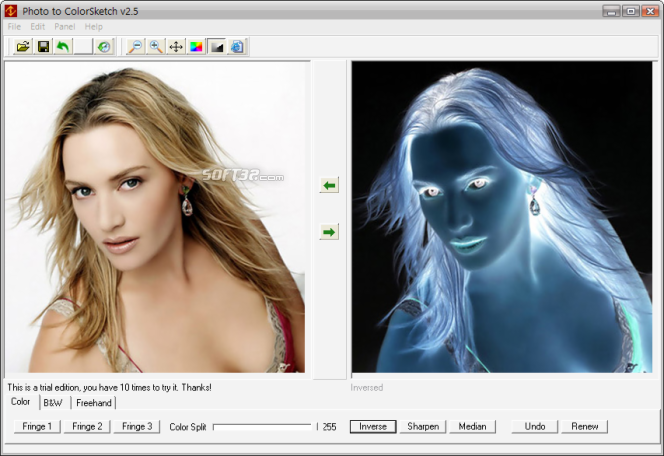The width and height of the screenshot is (664, 456).
Task: Click the green renew clock icon
Action: [x=104, y=46]
